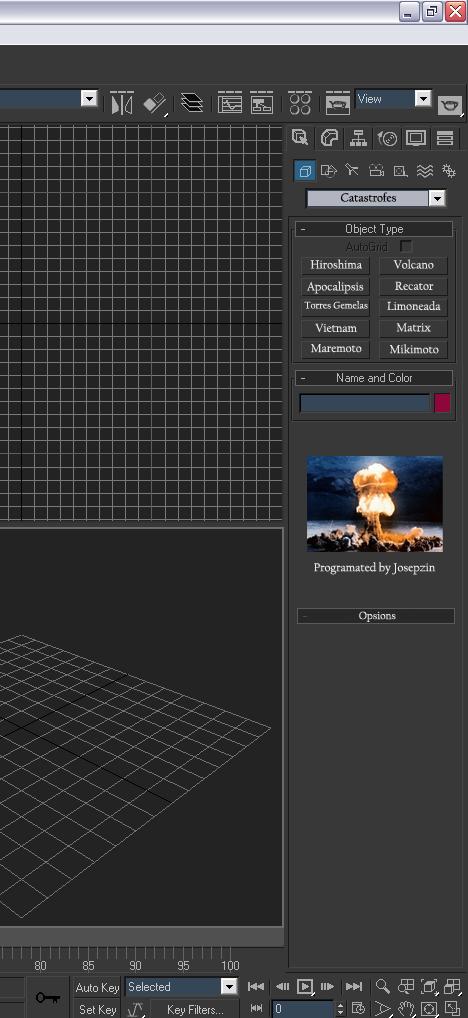Image resolution: width=468 pixels, height=1018 pixels.
Task: Select the Cameras category icon
Action: coord(376,170)
